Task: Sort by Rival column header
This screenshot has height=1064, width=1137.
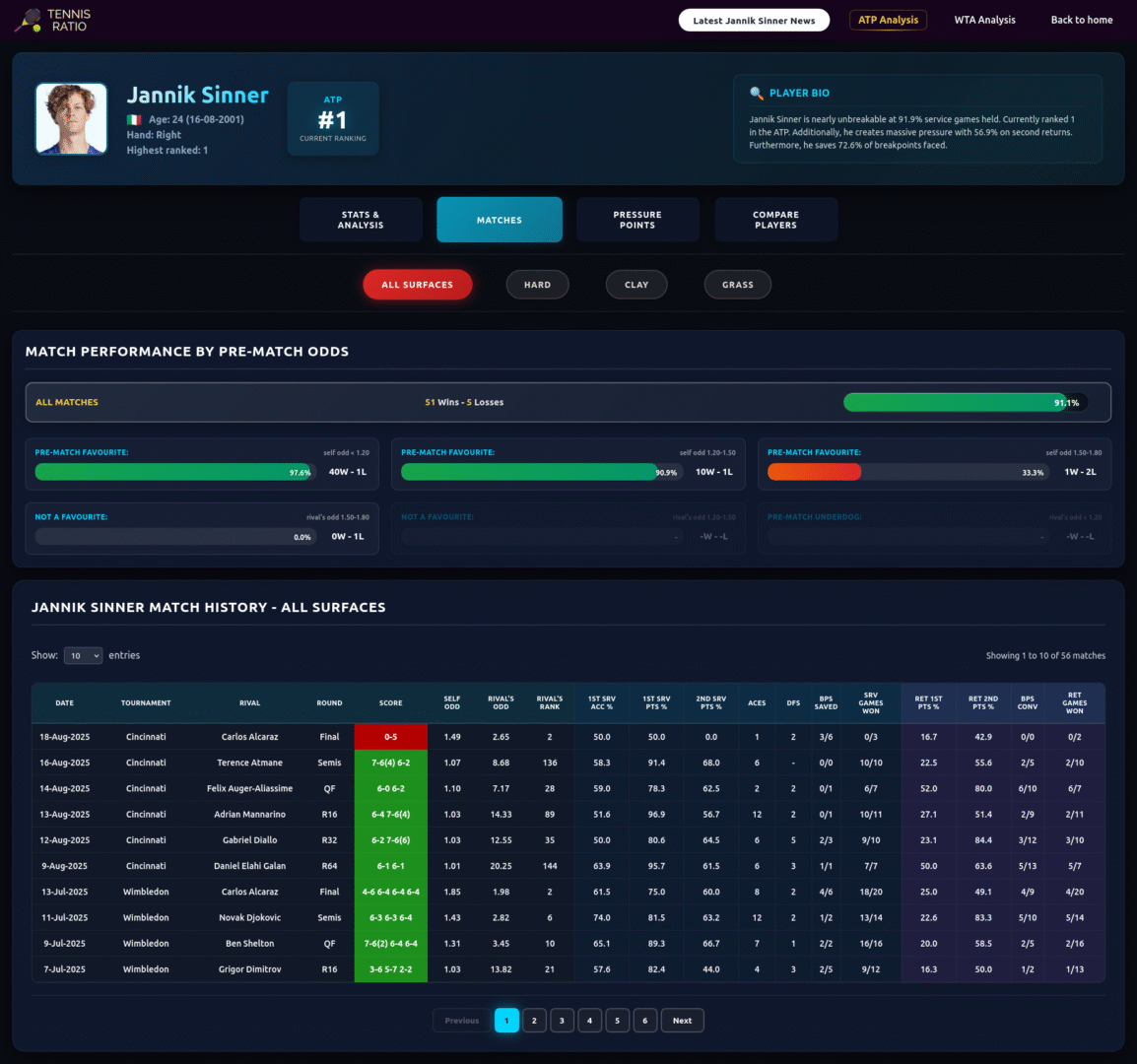Action: 249,702
